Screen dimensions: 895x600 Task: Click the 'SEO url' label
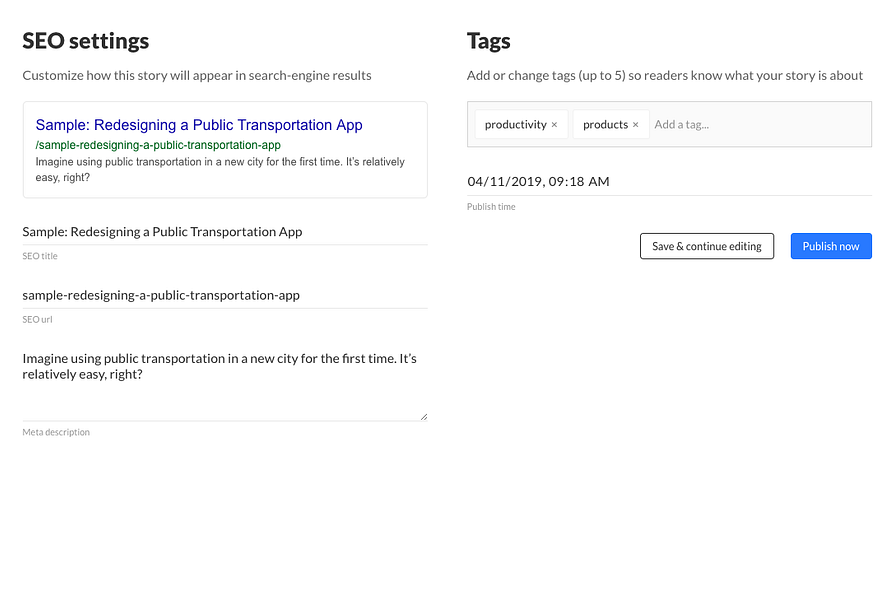(37, 320)
